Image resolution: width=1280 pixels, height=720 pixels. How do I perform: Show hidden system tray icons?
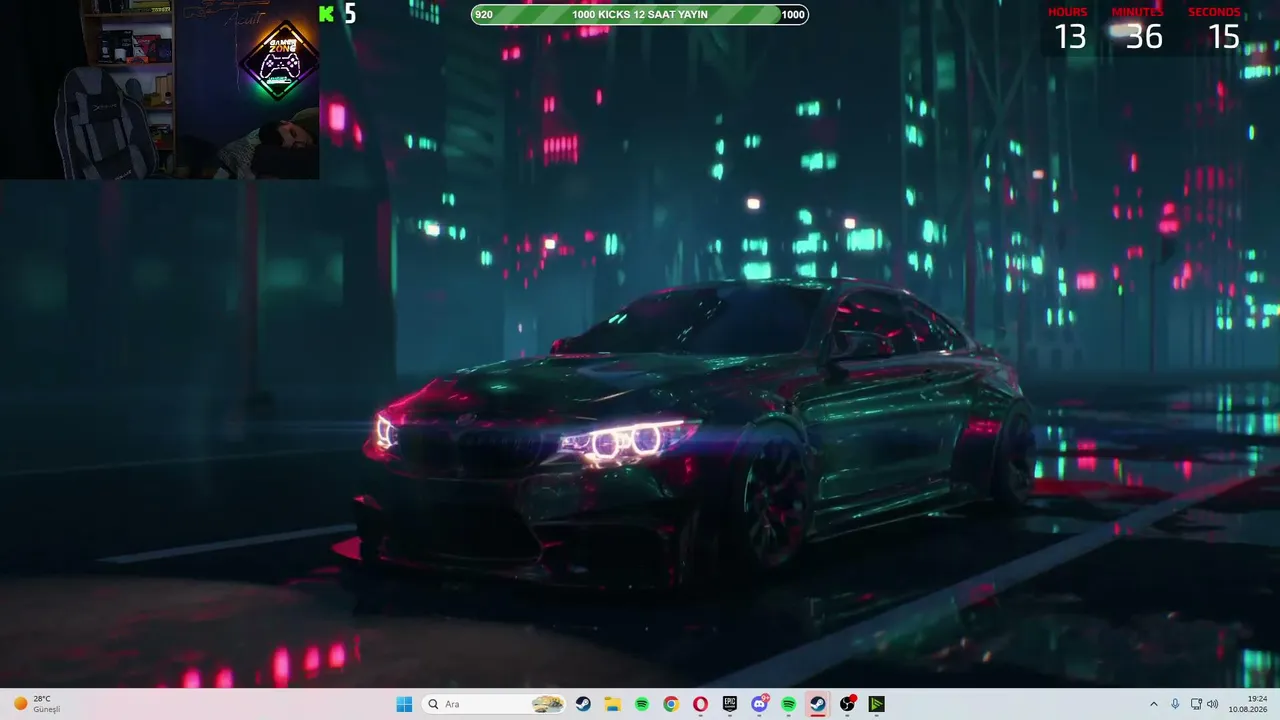click(1153, 704)
